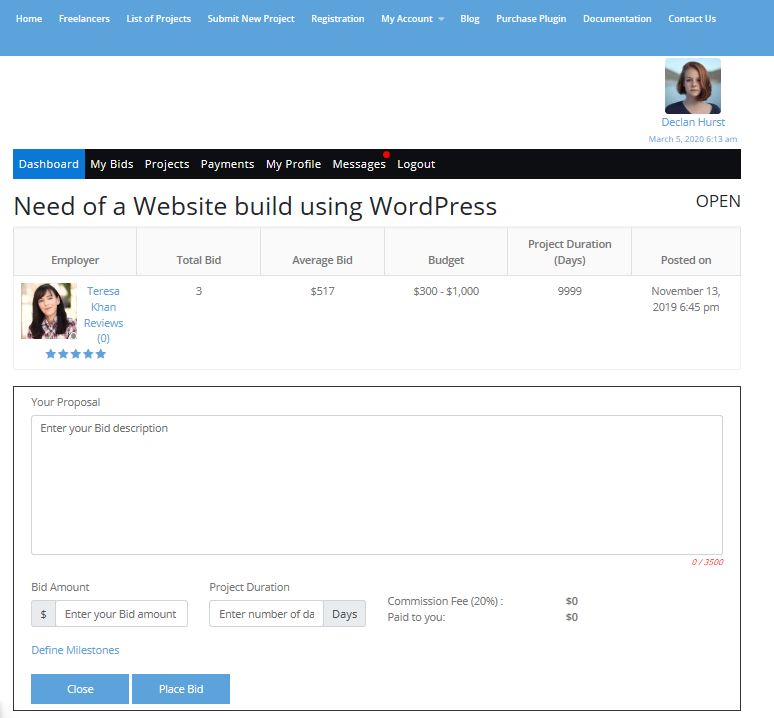This screenshot has width=774, height=718.
Task: Go to the Payments tab
Action: tap(227, 164)
